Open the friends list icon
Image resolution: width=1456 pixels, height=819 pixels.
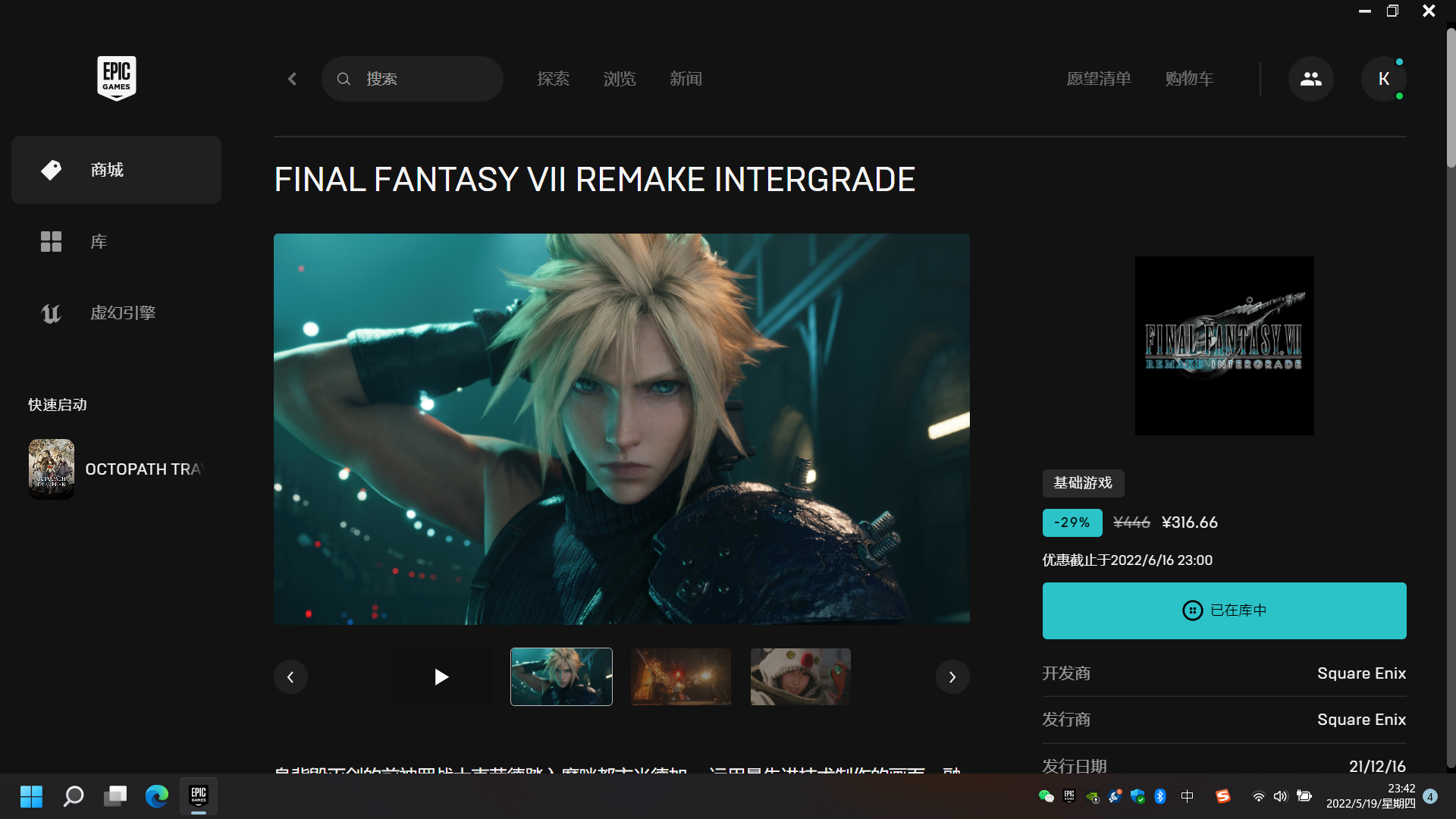1311,79
